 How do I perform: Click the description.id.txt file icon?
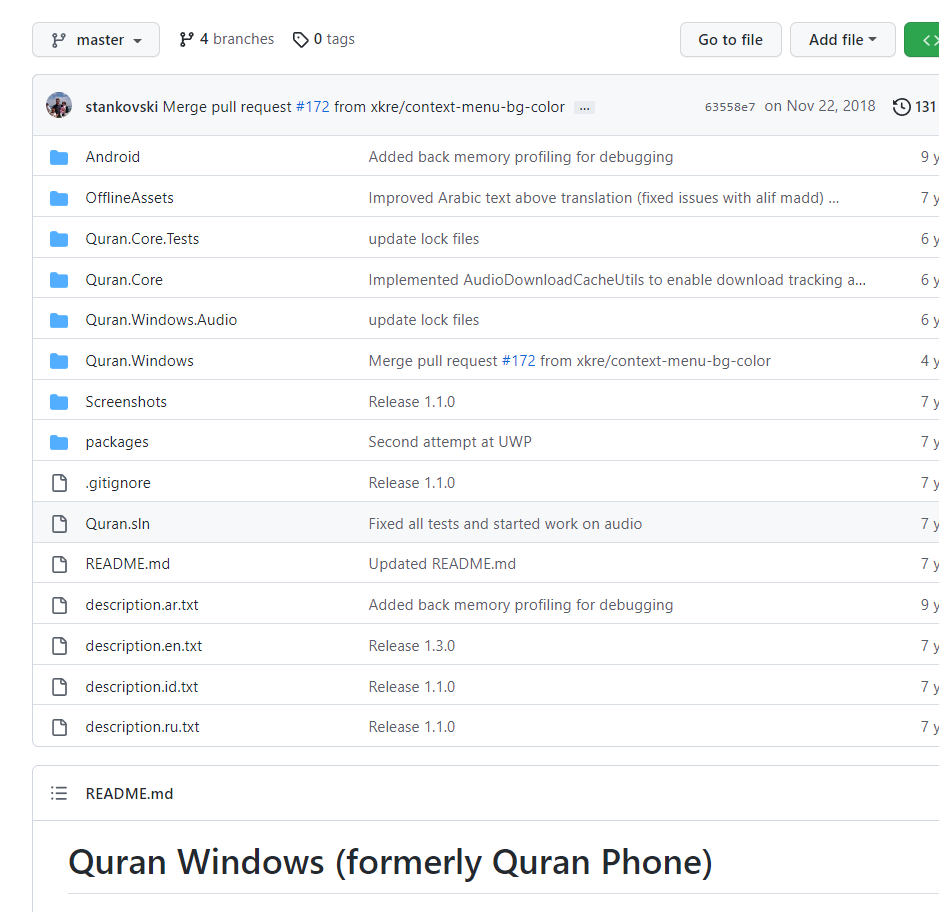tap(59, 687)
